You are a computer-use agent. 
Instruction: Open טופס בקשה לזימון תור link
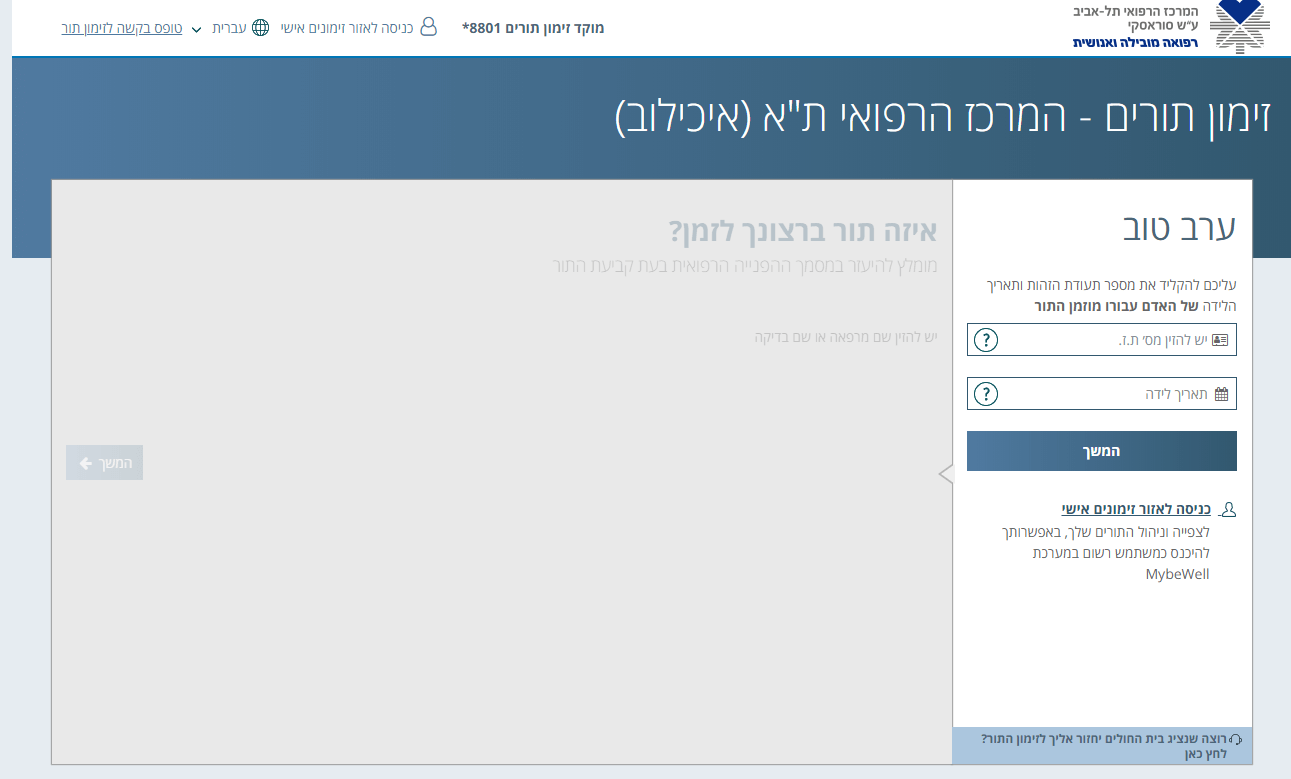[122, 27]
